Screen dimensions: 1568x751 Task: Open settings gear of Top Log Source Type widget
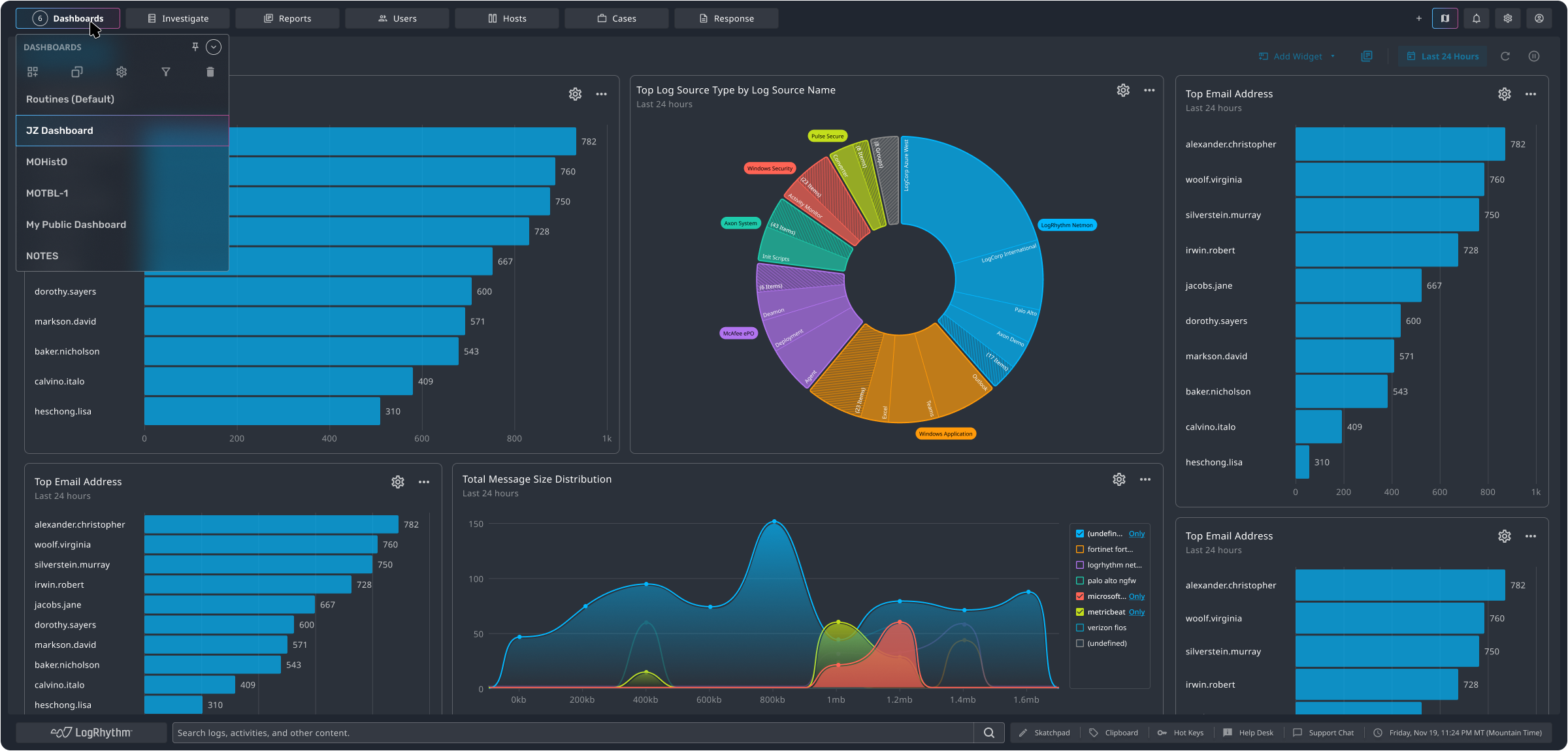coord(1123,90)
